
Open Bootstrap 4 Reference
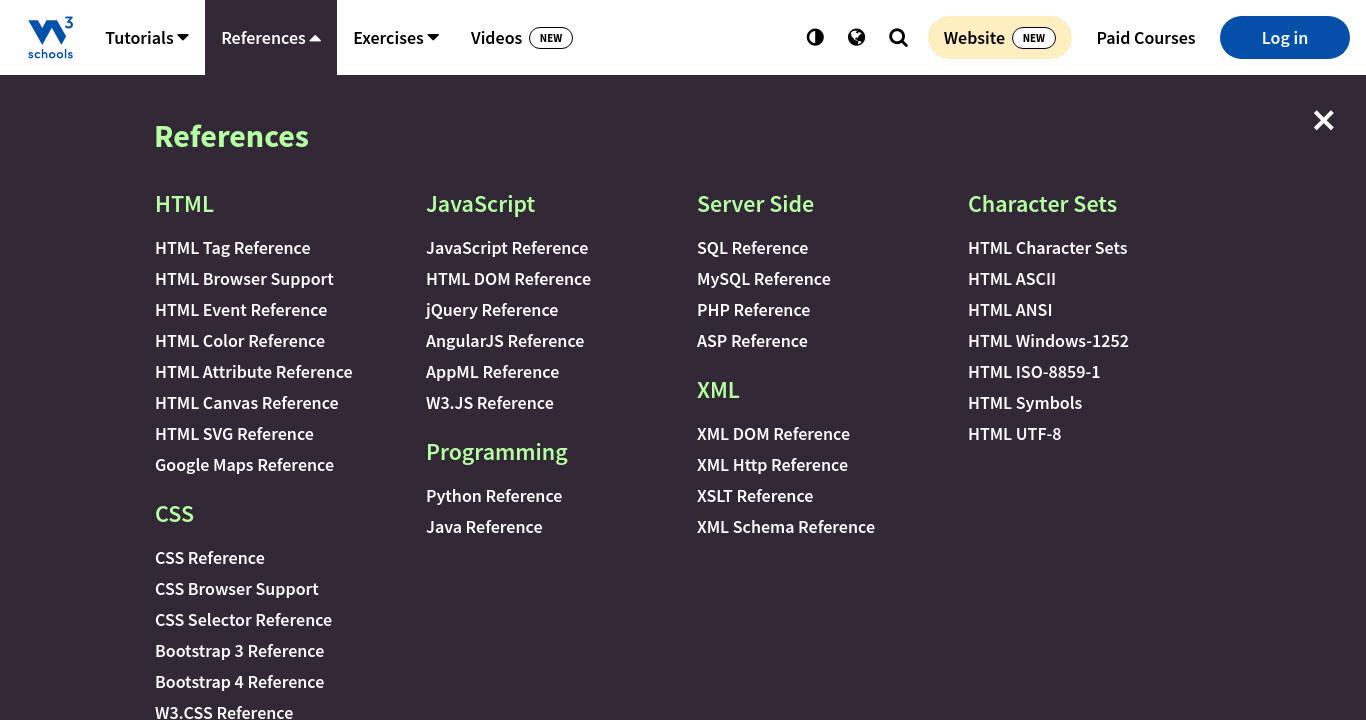click(x=239, y=682)
